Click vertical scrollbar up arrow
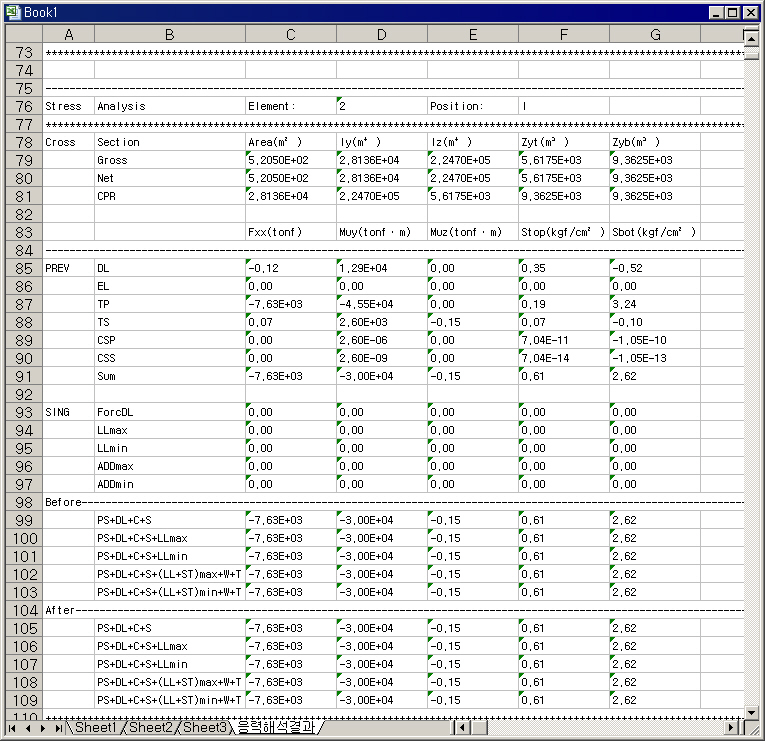Viewport: 765px width, 741px height. pos(750,37)
